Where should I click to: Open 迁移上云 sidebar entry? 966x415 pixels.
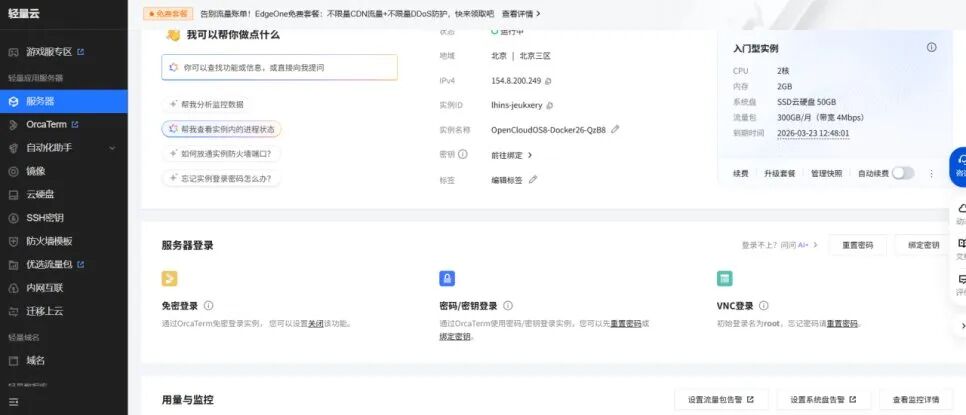[44, 311]
